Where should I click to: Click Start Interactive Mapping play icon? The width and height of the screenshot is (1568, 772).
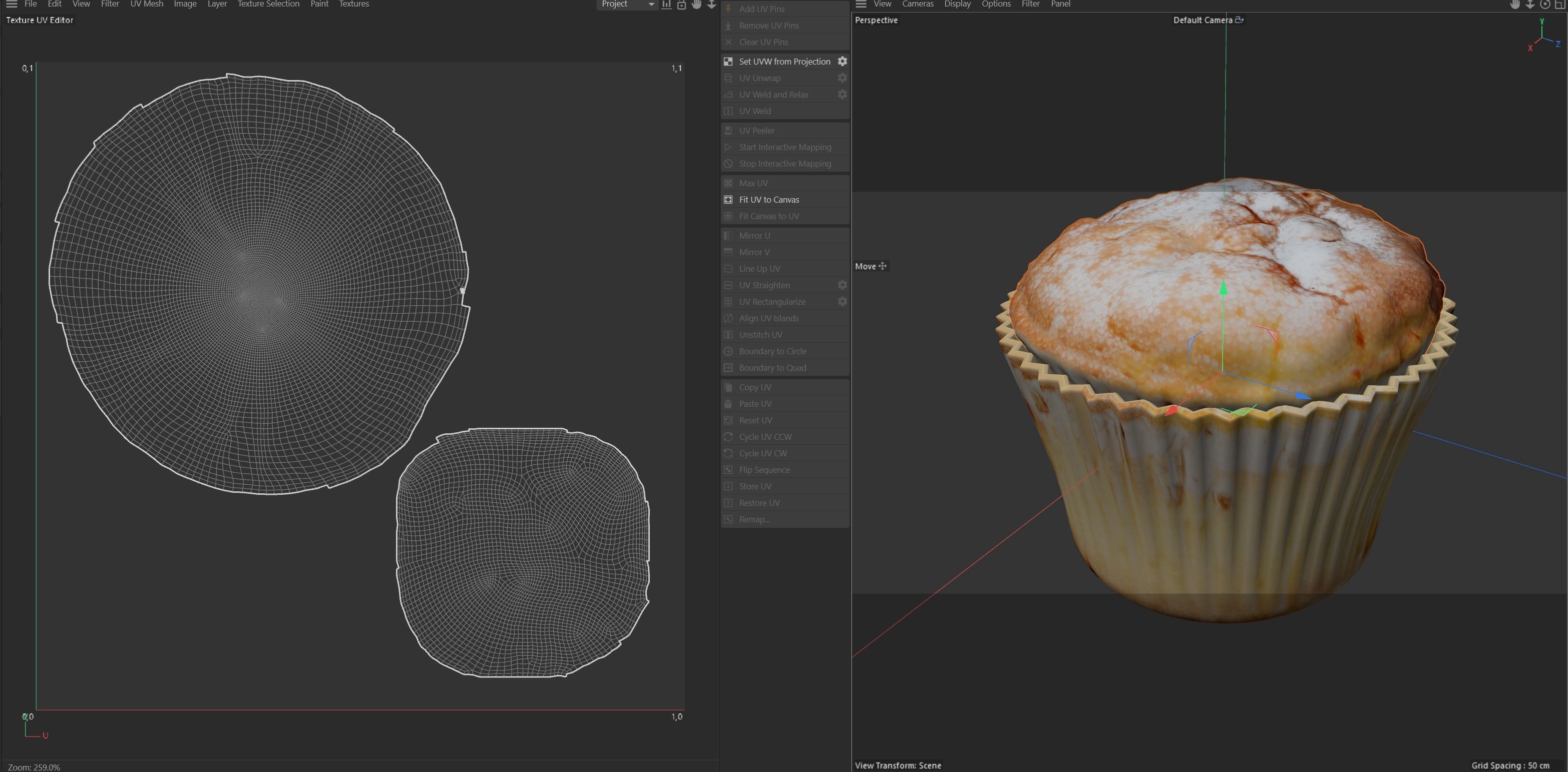(728, 147)
